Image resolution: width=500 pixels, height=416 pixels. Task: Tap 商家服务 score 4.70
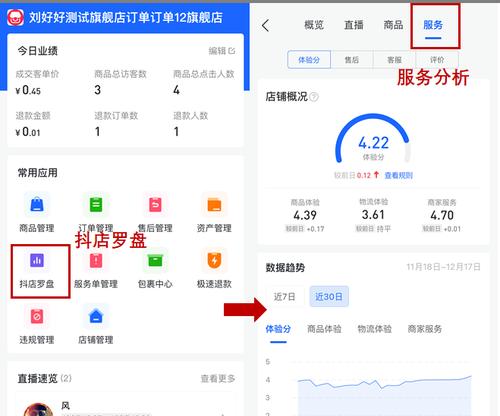point(442,215)
